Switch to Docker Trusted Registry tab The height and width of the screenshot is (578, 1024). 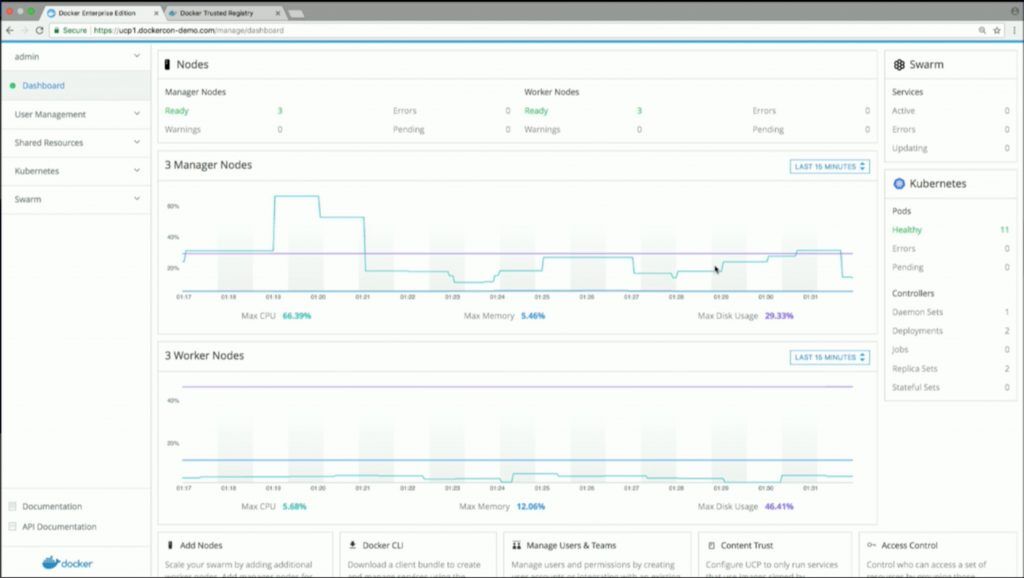(224, 13)
